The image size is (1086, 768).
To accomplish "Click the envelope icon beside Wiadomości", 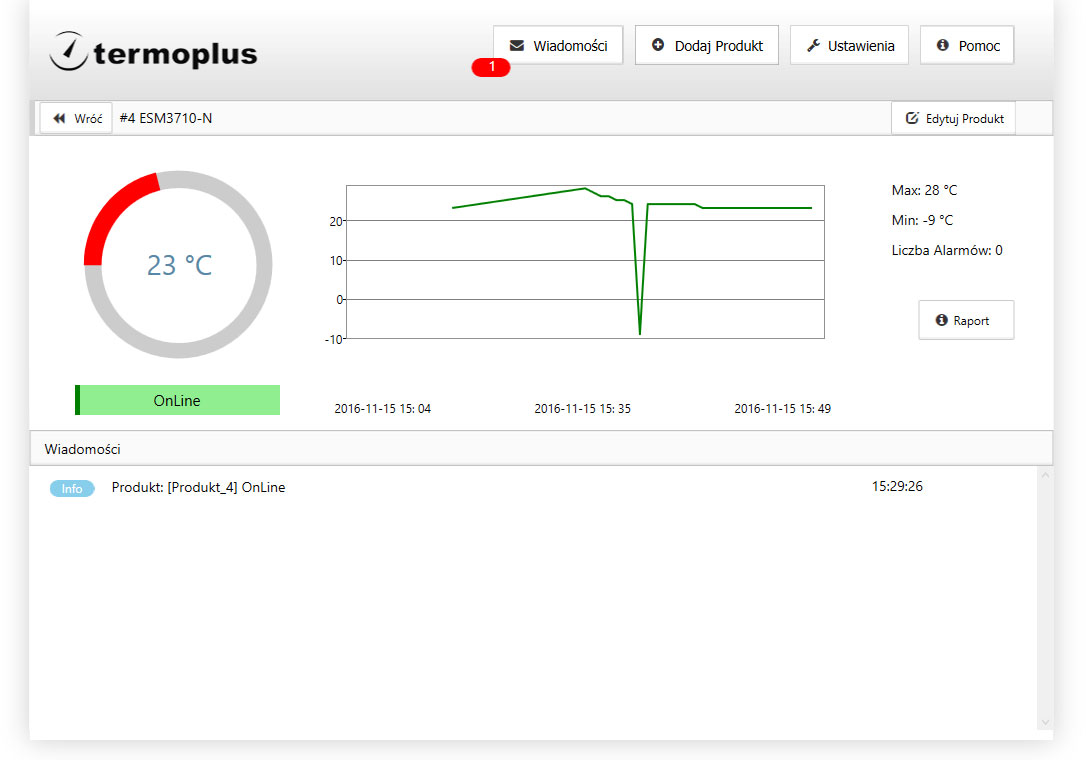I will pyautogui.click(x=517, y=46).
